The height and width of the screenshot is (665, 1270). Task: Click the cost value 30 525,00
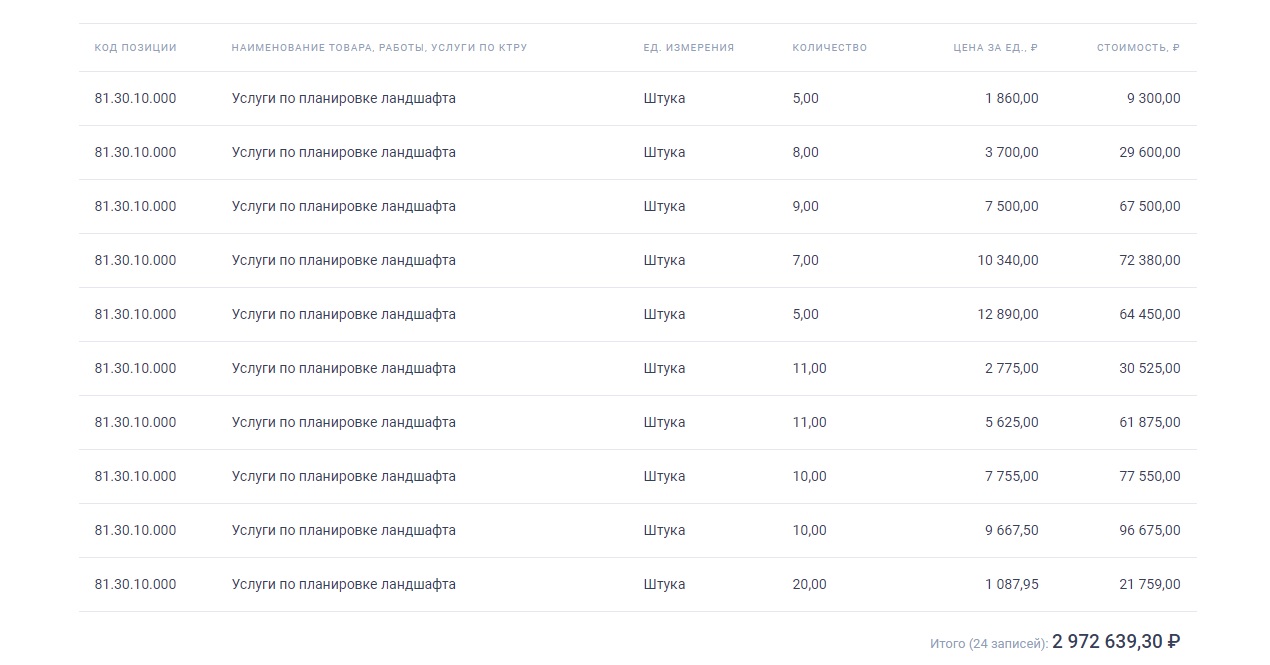[x=1149, y=369]
